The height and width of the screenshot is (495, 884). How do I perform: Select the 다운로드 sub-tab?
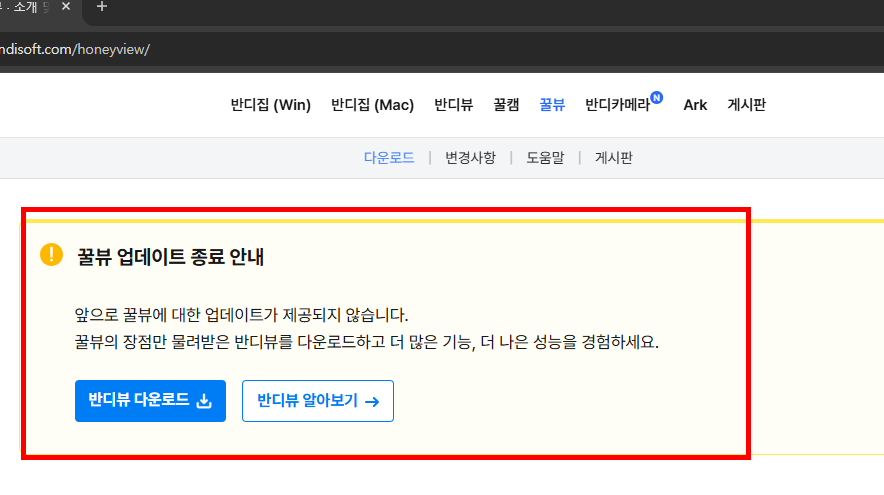click(389, 158)
